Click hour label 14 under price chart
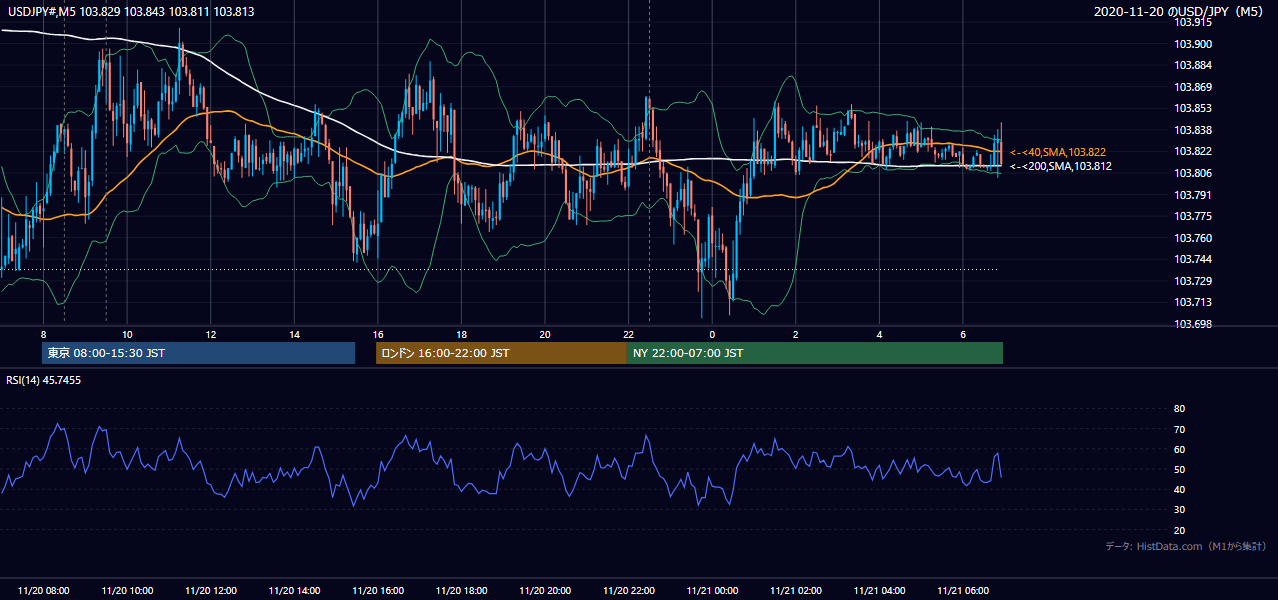The image size is (1278, 600). coord(294,334)
